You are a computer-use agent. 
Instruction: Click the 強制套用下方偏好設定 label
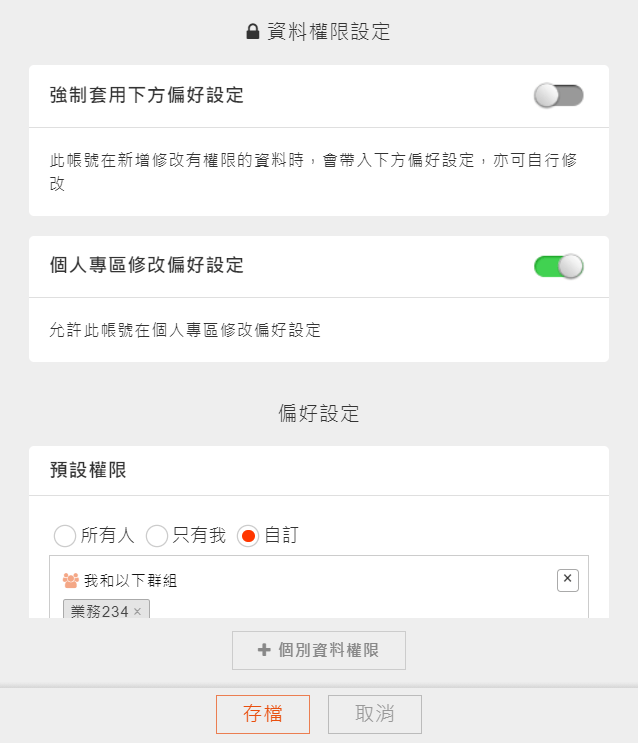[x=146, y=95]
